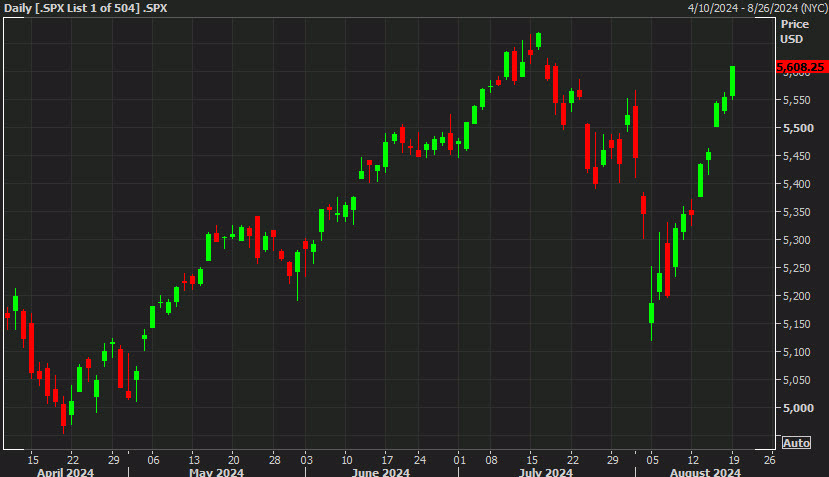Select the 5,500 price axis label
The width and height of the screenshot is (829, 477).
click(798, 128)
